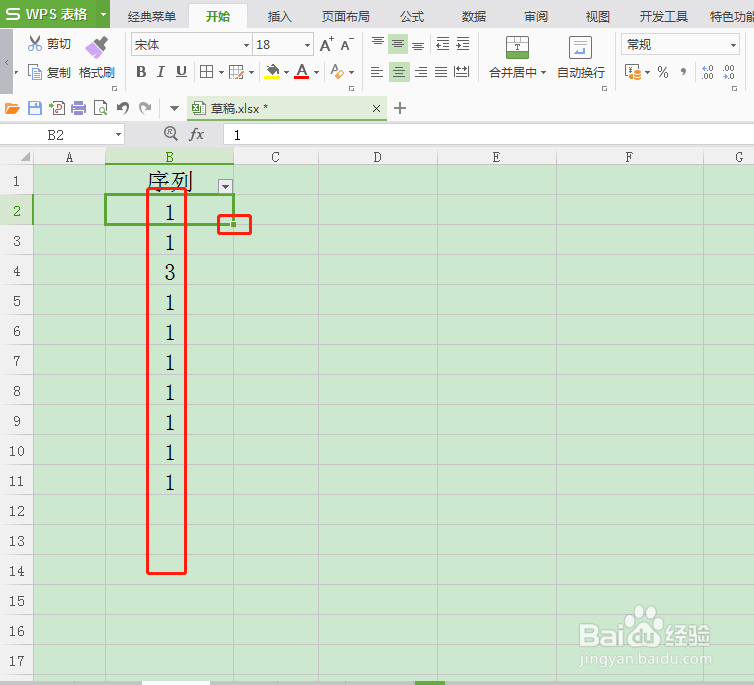This screenshot has height=685, width=754.
Task: Increase decimal places
Action: (707, 72)
